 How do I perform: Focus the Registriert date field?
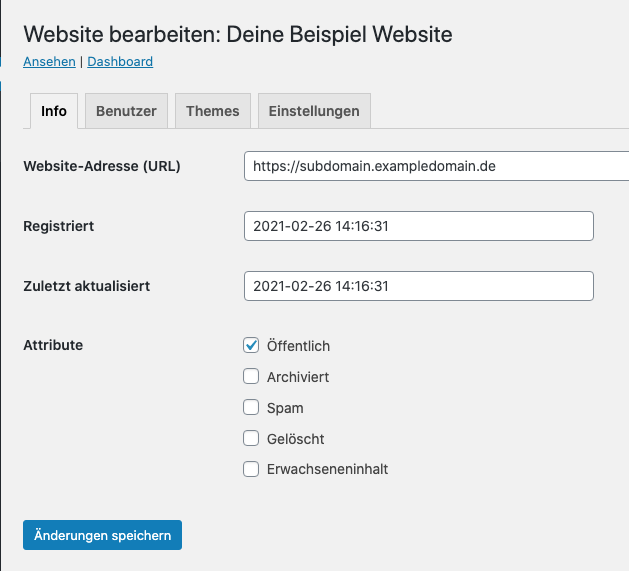click(419, 226)
